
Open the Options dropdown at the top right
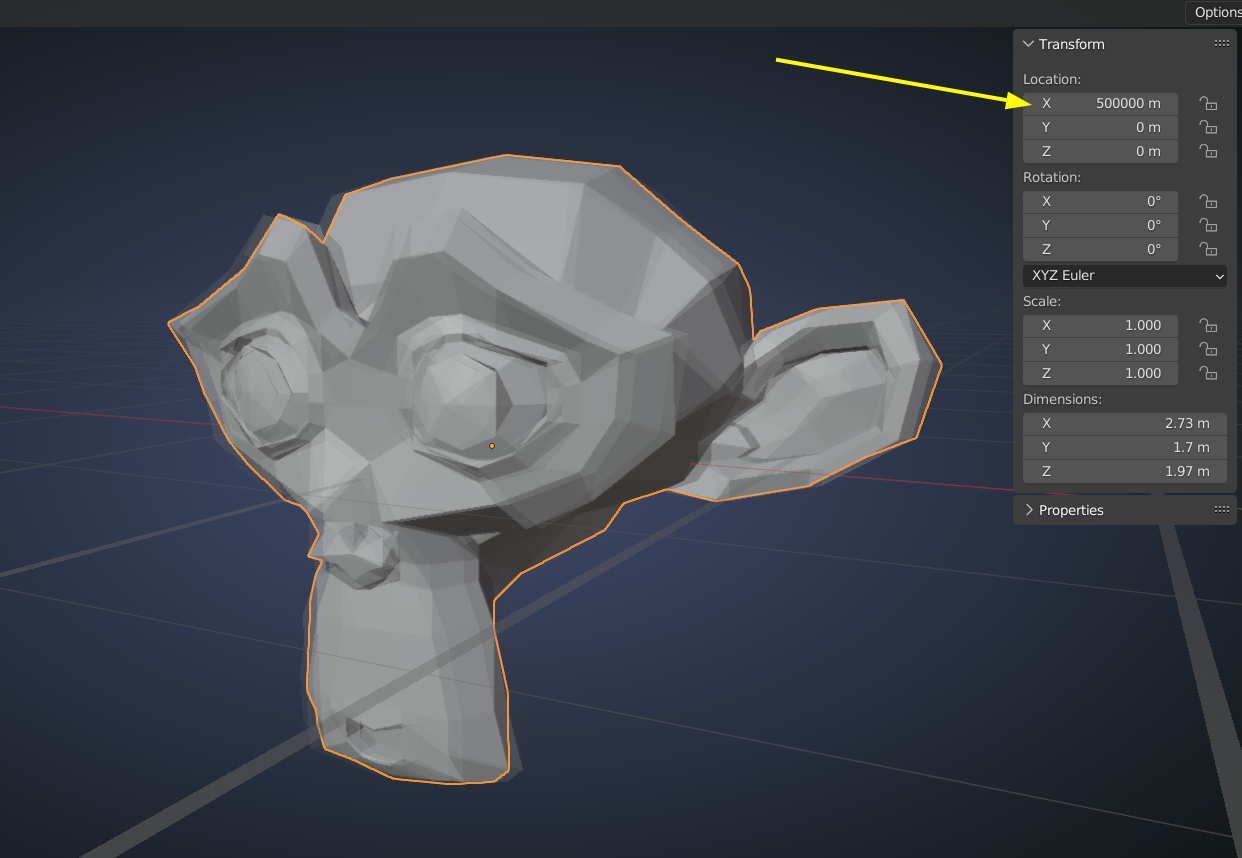point(1214,13)
